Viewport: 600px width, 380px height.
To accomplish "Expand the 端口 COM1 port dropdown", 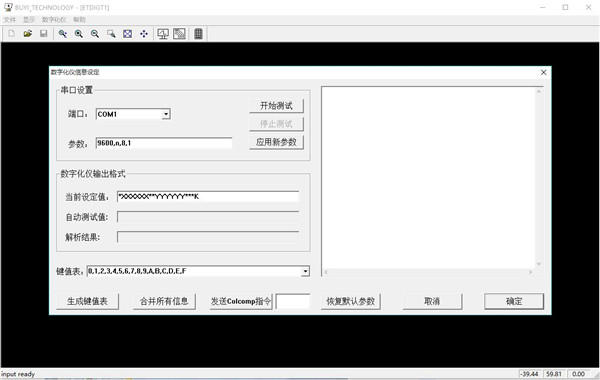I will click(x=166, y=114).
